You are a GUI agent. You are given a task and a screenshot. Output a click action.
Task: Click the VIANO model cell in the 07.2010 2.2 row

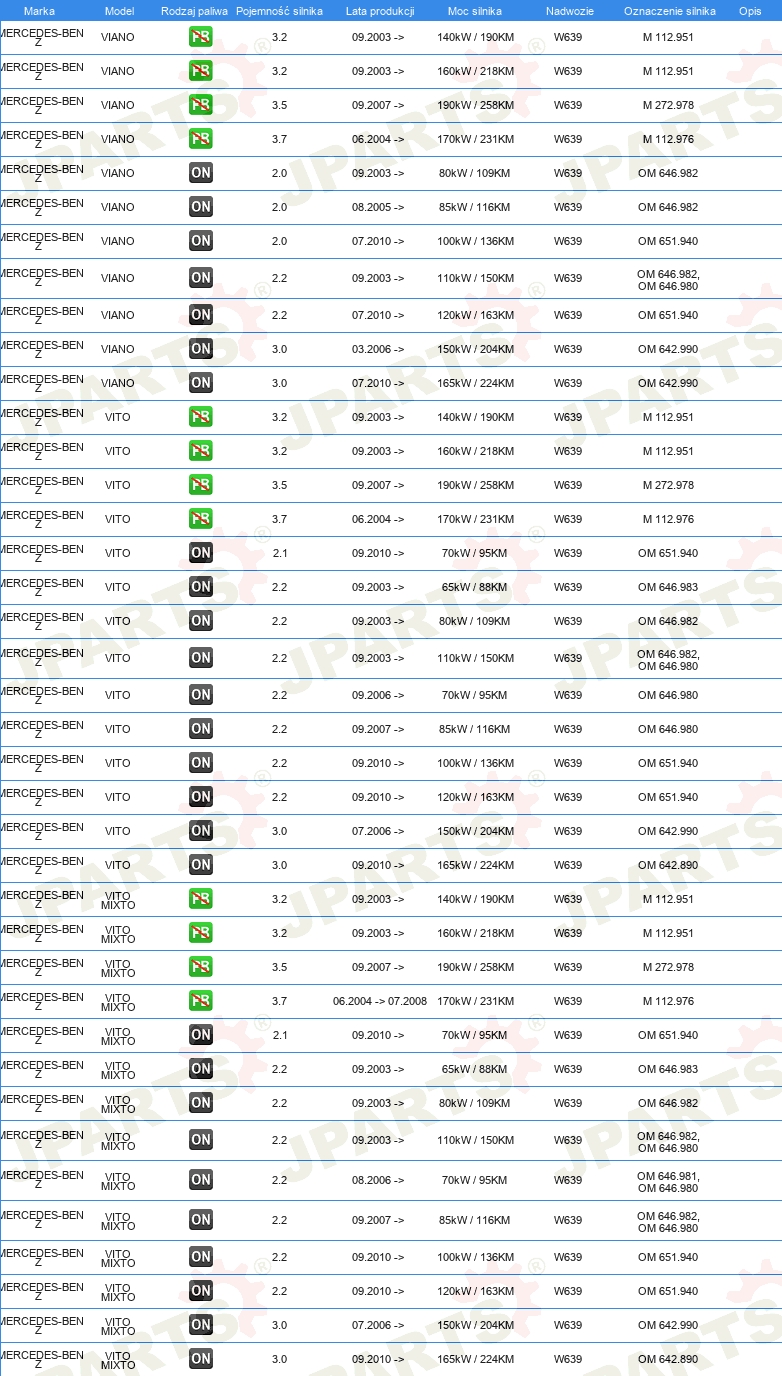click(x=118, y=315)
